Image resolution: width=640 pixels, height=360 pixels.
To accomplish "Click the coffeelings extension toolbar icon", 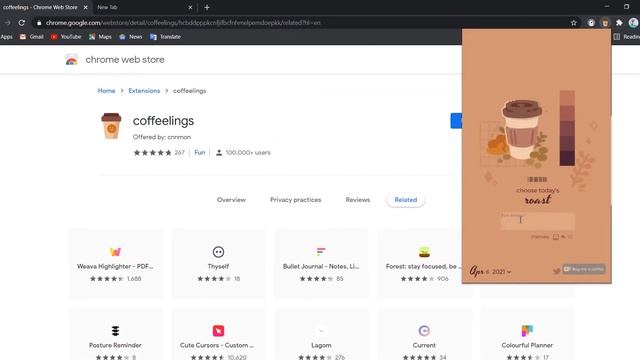I will pyautogui.click(x=605, y=23).
